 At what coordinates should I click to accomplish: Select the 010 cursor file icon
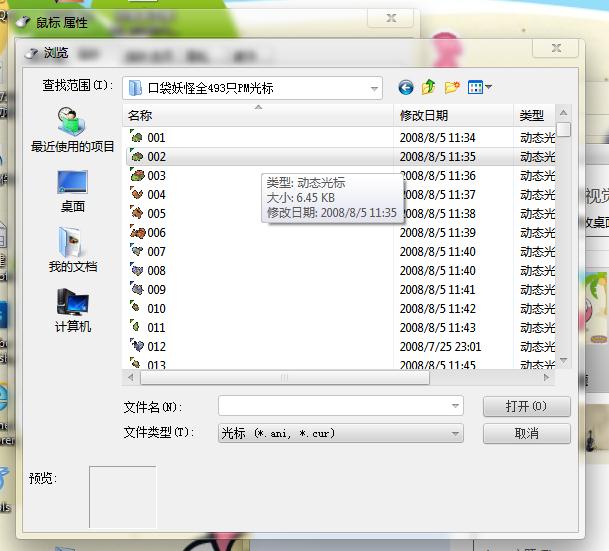pyautogui.click(x=136, y=308)
